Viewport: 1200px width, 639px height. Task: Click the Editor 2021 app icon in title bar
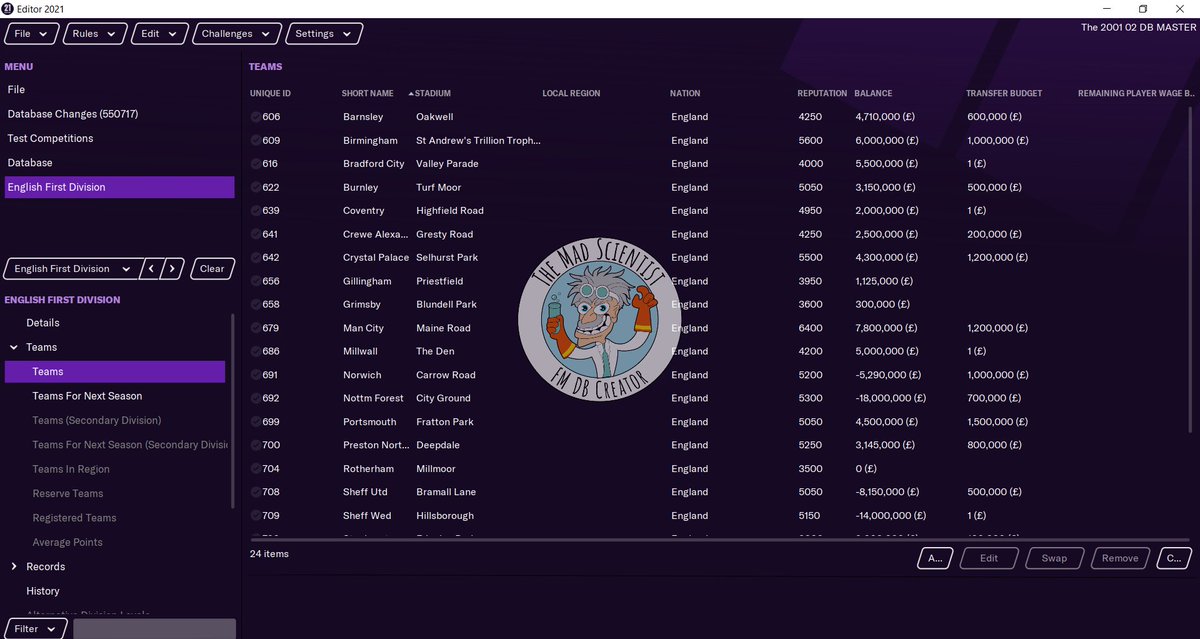[x=8, y=8]
